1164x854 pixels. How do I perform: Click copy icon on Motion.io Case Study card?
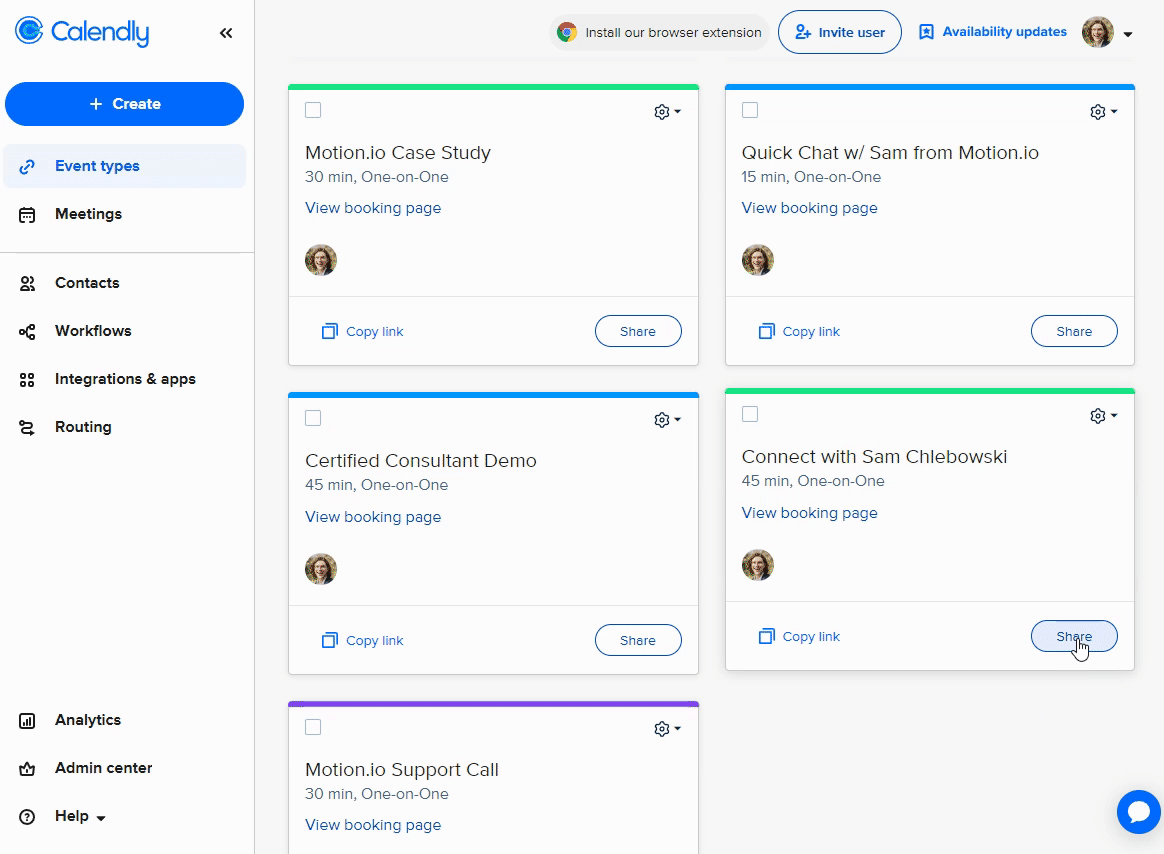point(330,331)
